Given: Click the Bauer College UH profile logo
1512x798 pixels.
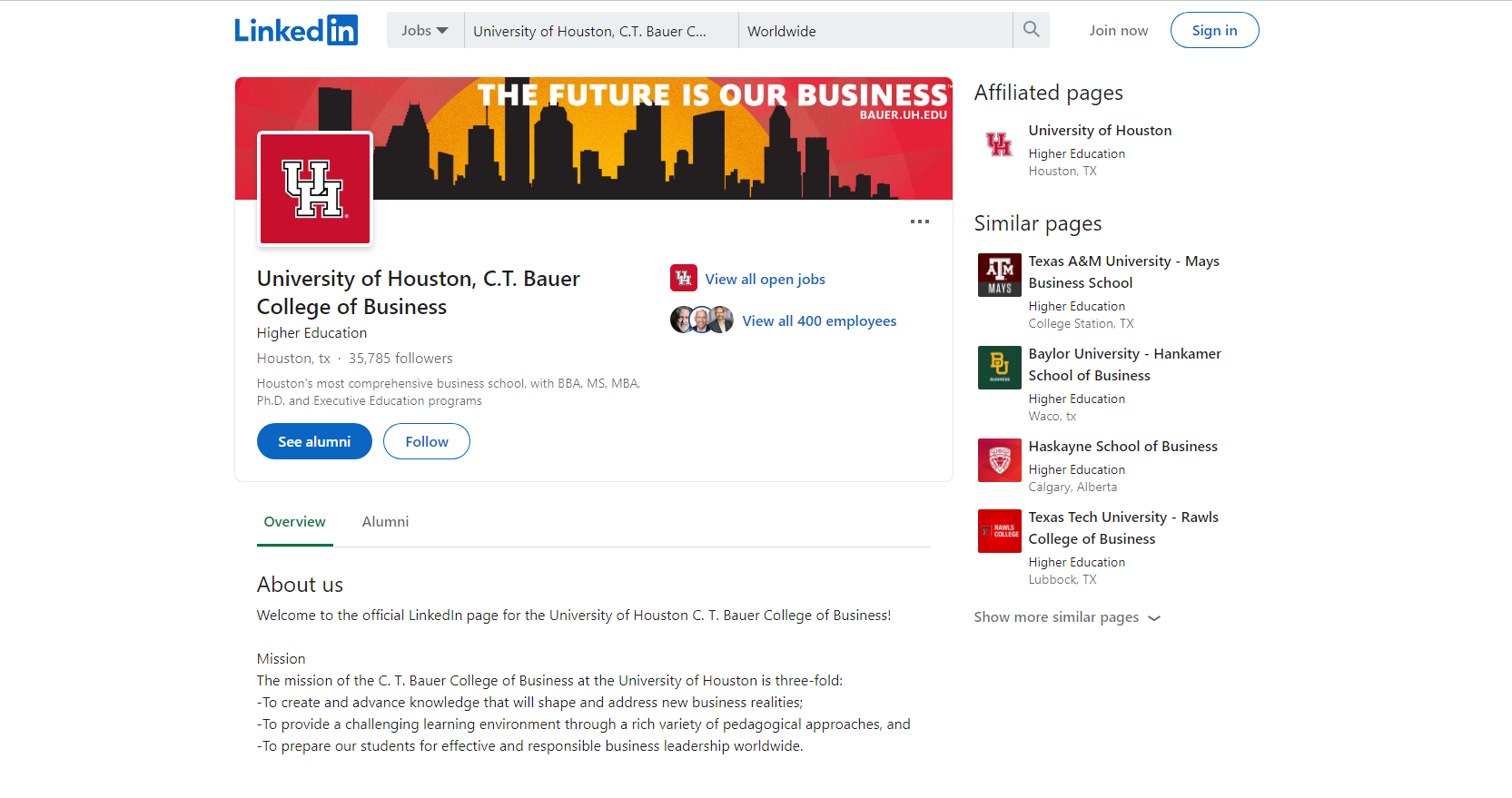Looking at the screenshot, I should 315,189.
